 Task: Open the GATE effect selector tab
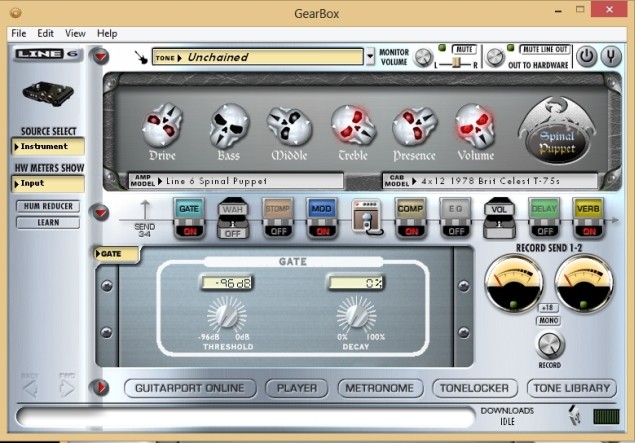point(116,254)
